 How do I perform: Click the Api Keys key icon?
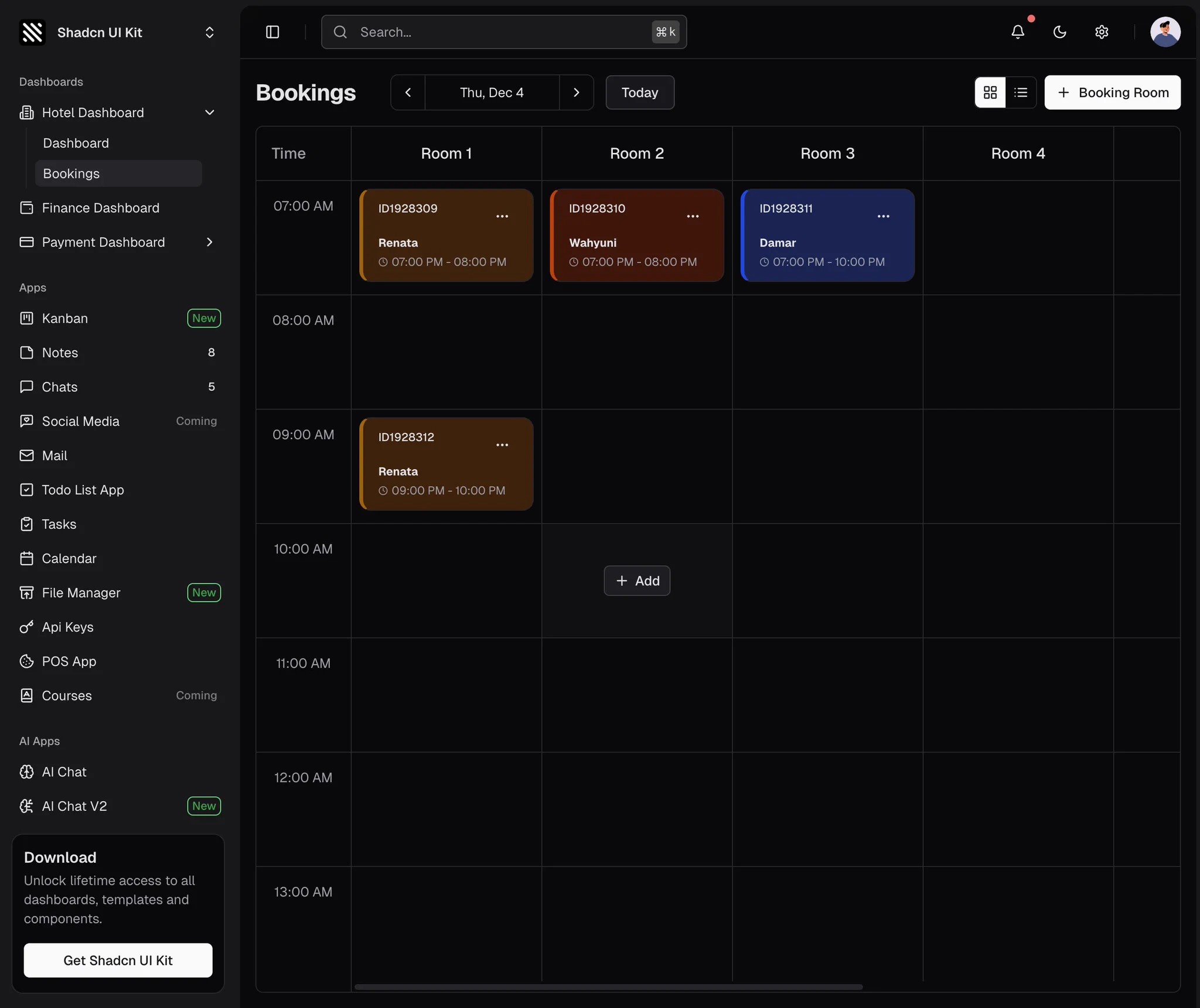pyautogui.click(x=26, y=627)
